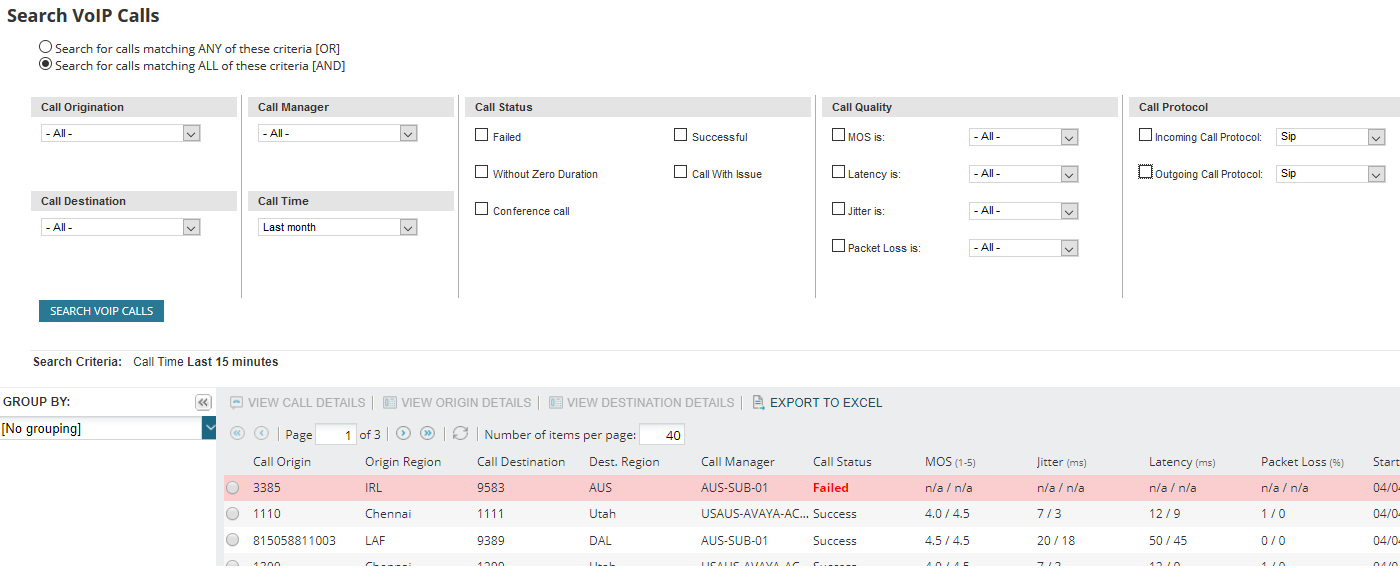Open Outgoing Call Protocol Sip dropdown

(1331, 174)
